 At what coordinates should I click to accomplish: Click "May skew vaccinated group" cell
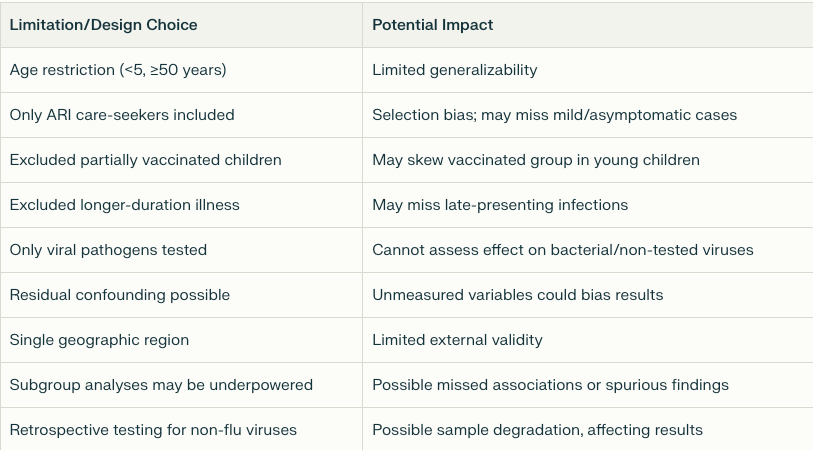pyautogui.click(x=535, y=160)
